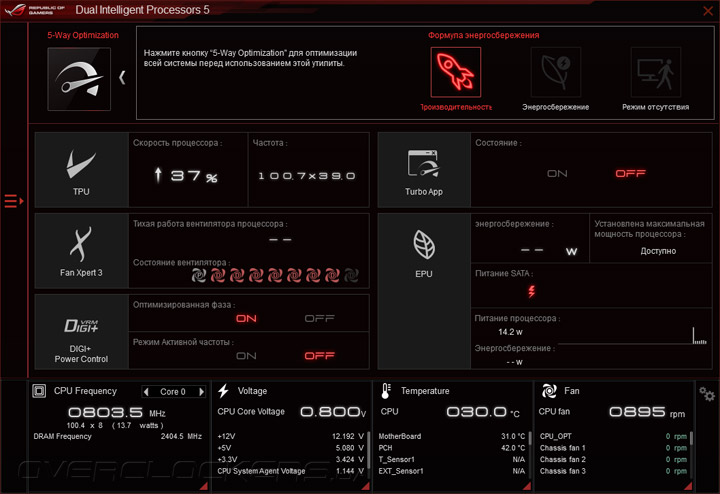
Task: Click the 100.7×39.0 frequency value
Action: pos(307,176)
